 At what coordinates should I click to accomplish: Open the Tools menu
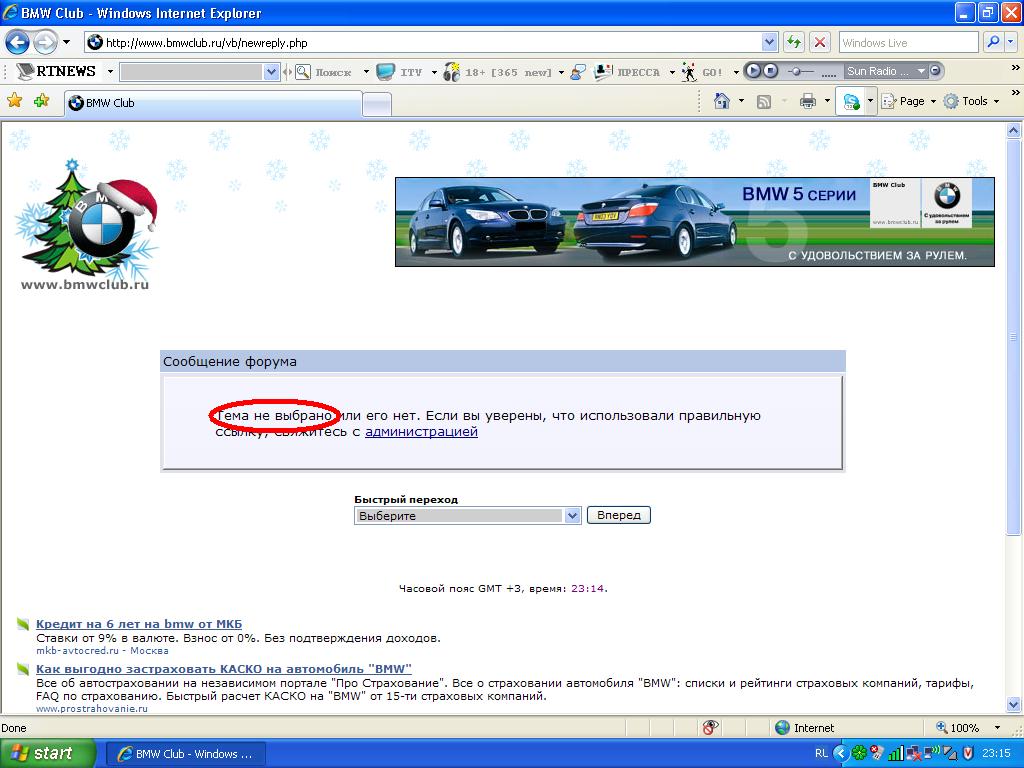pyautogui.click(x=972, y=101)
